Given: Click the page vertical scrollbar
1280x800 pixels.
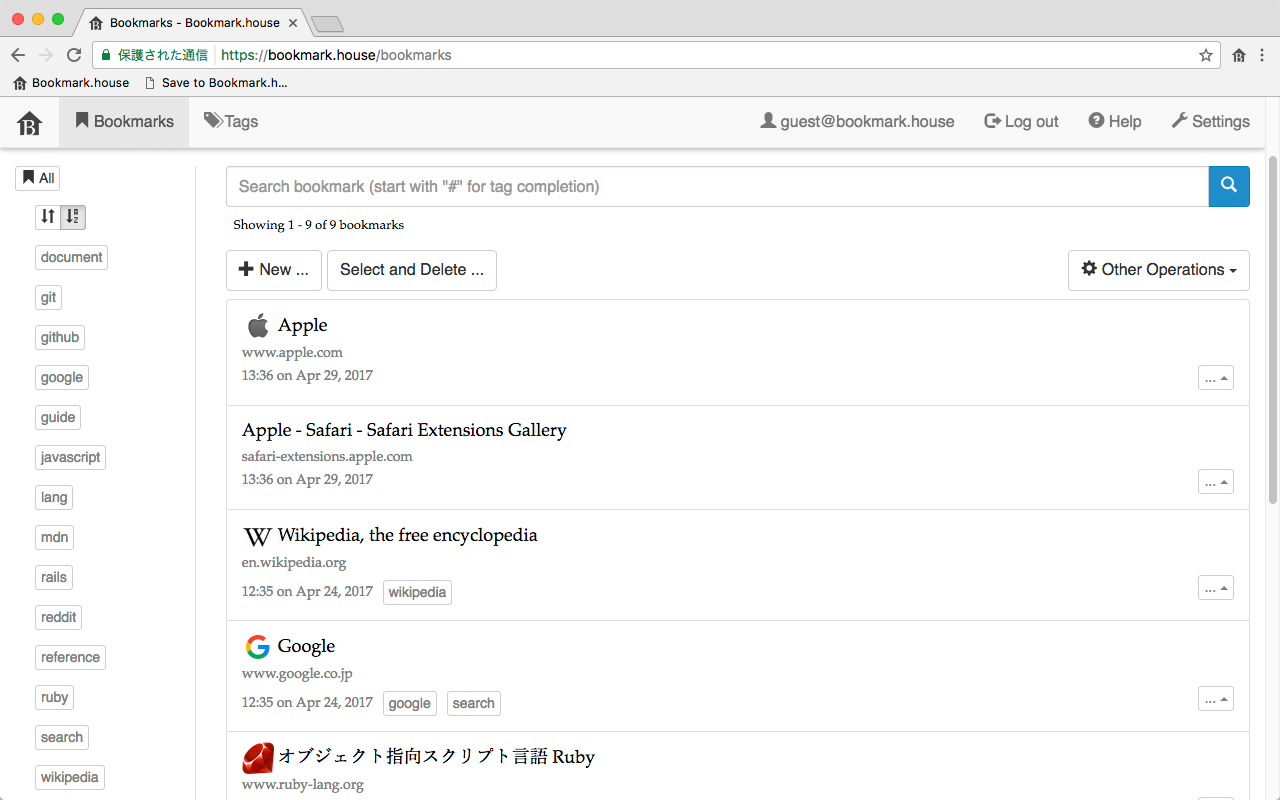Looking at the screenshot, I should (1273, 330).
